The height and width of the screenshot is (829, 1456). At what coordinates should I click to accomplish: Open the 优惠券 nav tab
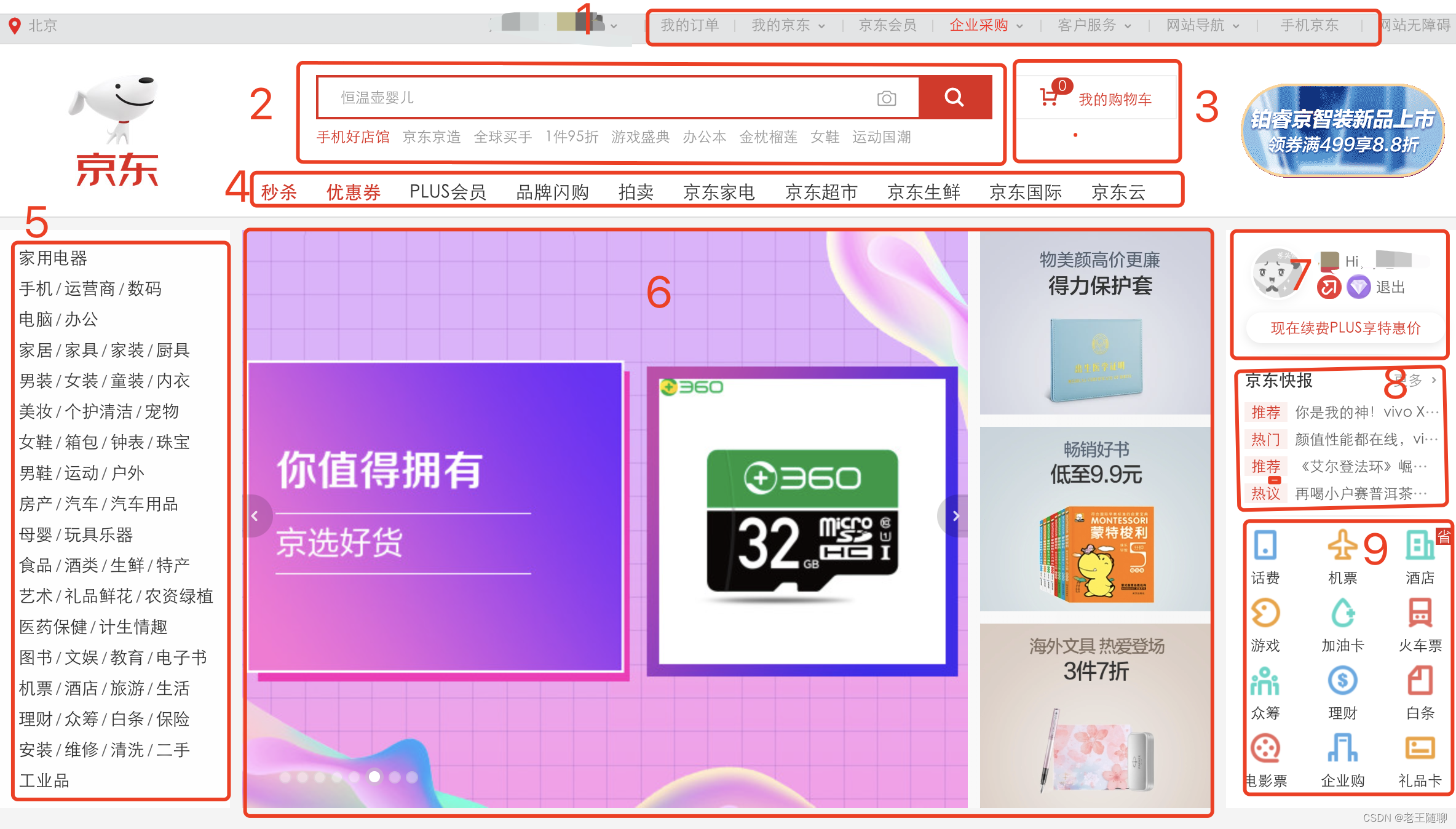(354, 192)
